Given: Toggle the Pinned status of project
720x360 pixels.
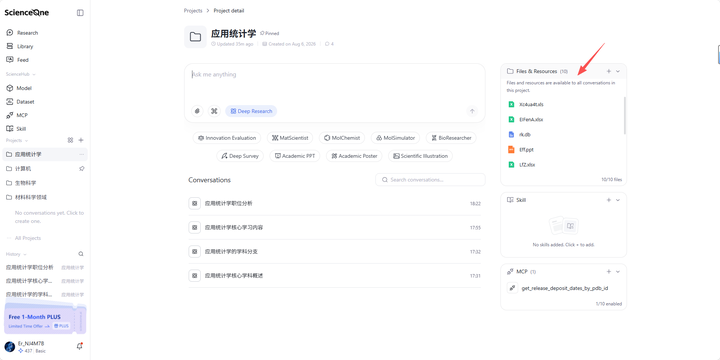Looking at the screenshot, I should pos(270,34).
